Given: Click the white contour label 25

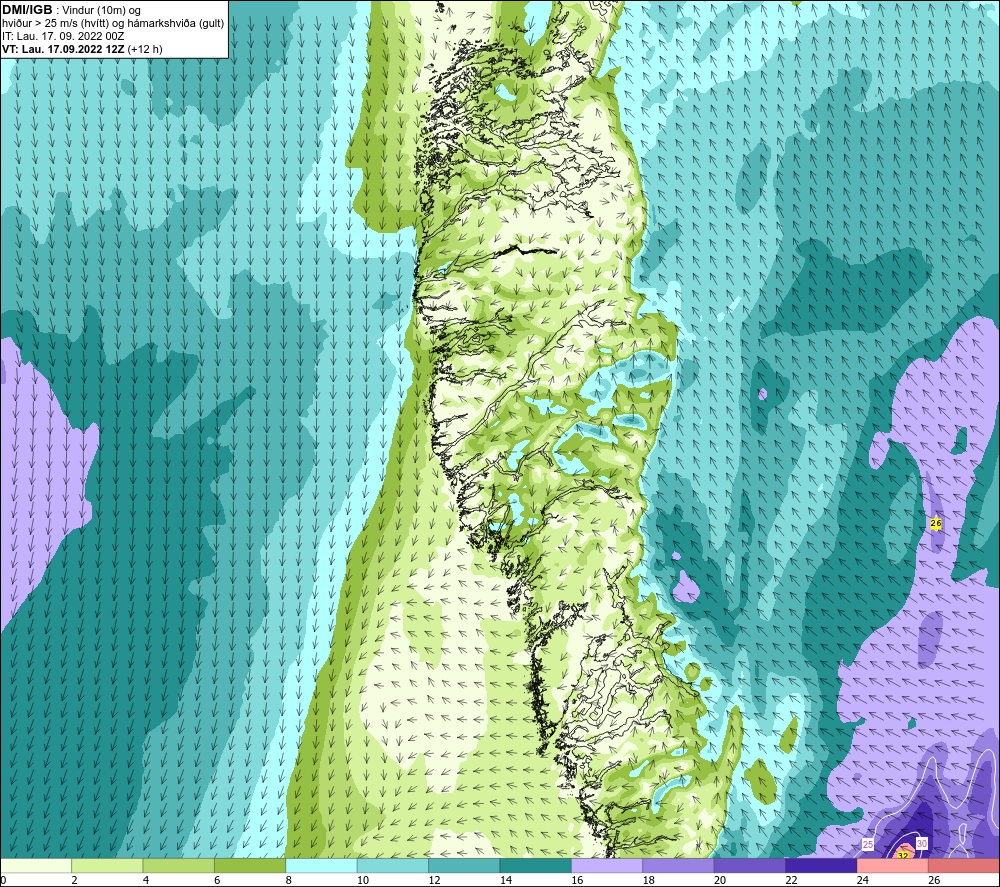Looking at the screenshot, I should click(867, 844).
